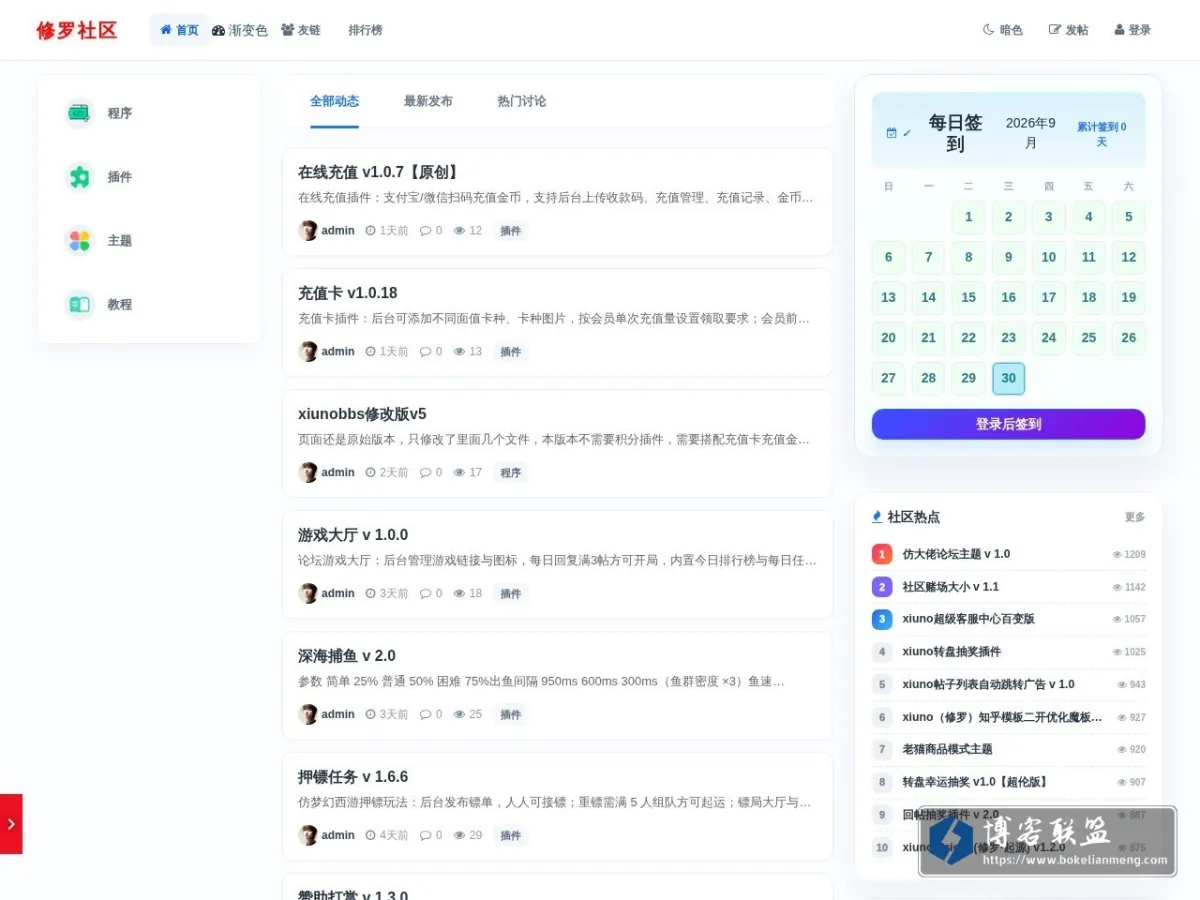Open hot topic 转盘幸运抽奖 v1.0【超伦版】

tap(975, 782)
